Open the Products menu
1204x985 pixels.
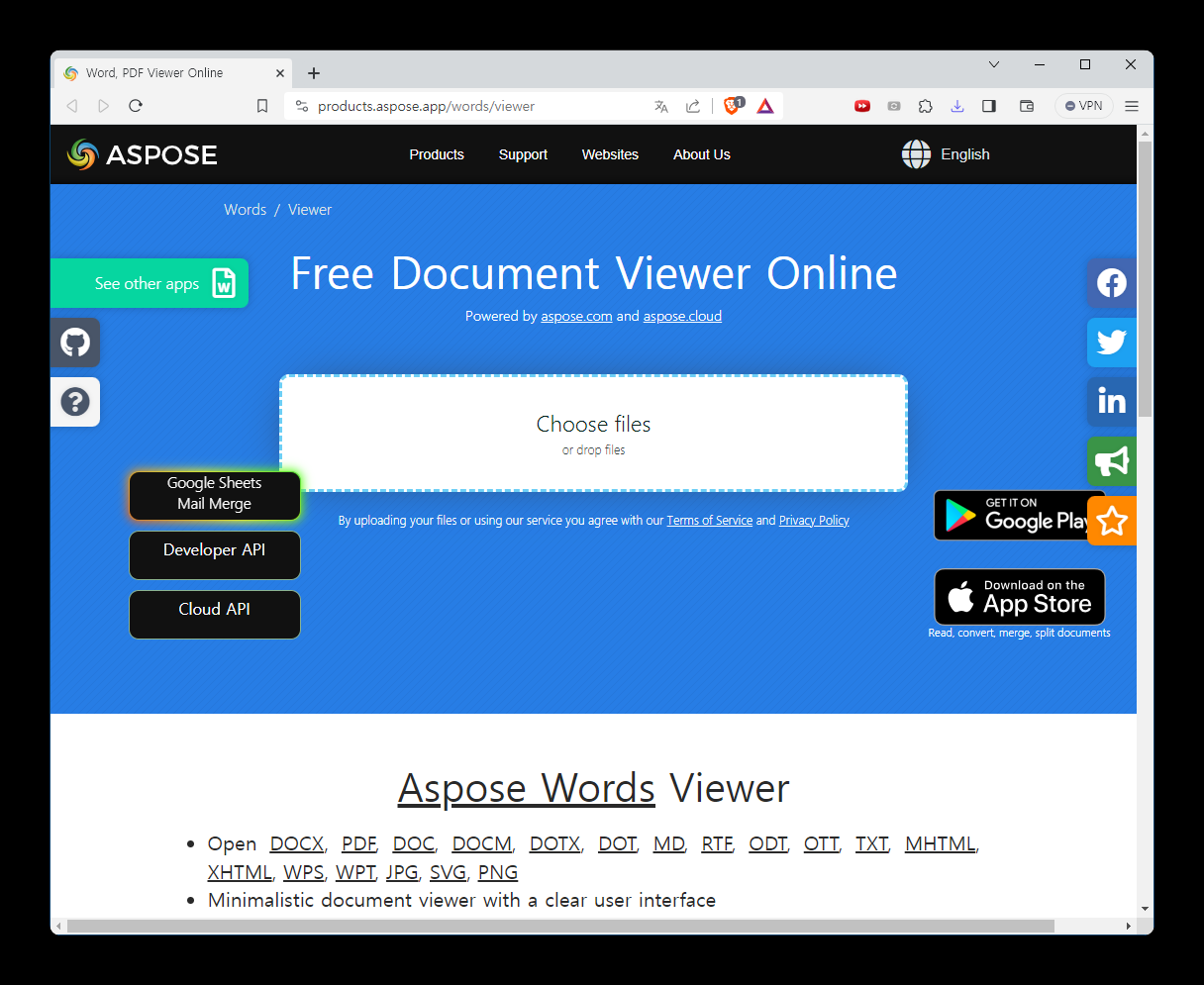437,154
